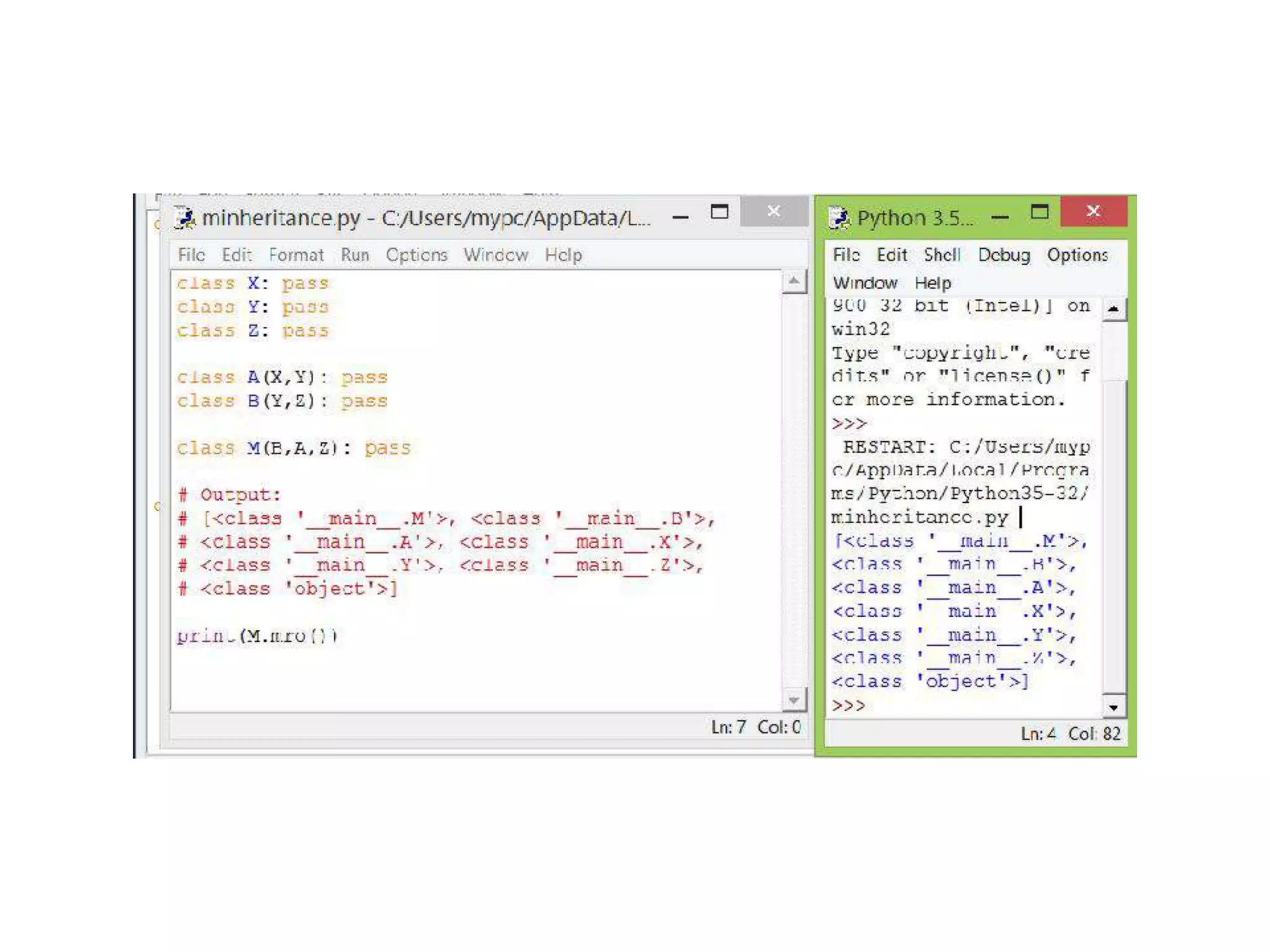Click the last >>> prompt in Shell
The height and width of the screenshot is (952, 1270).
tap(848, 706)
